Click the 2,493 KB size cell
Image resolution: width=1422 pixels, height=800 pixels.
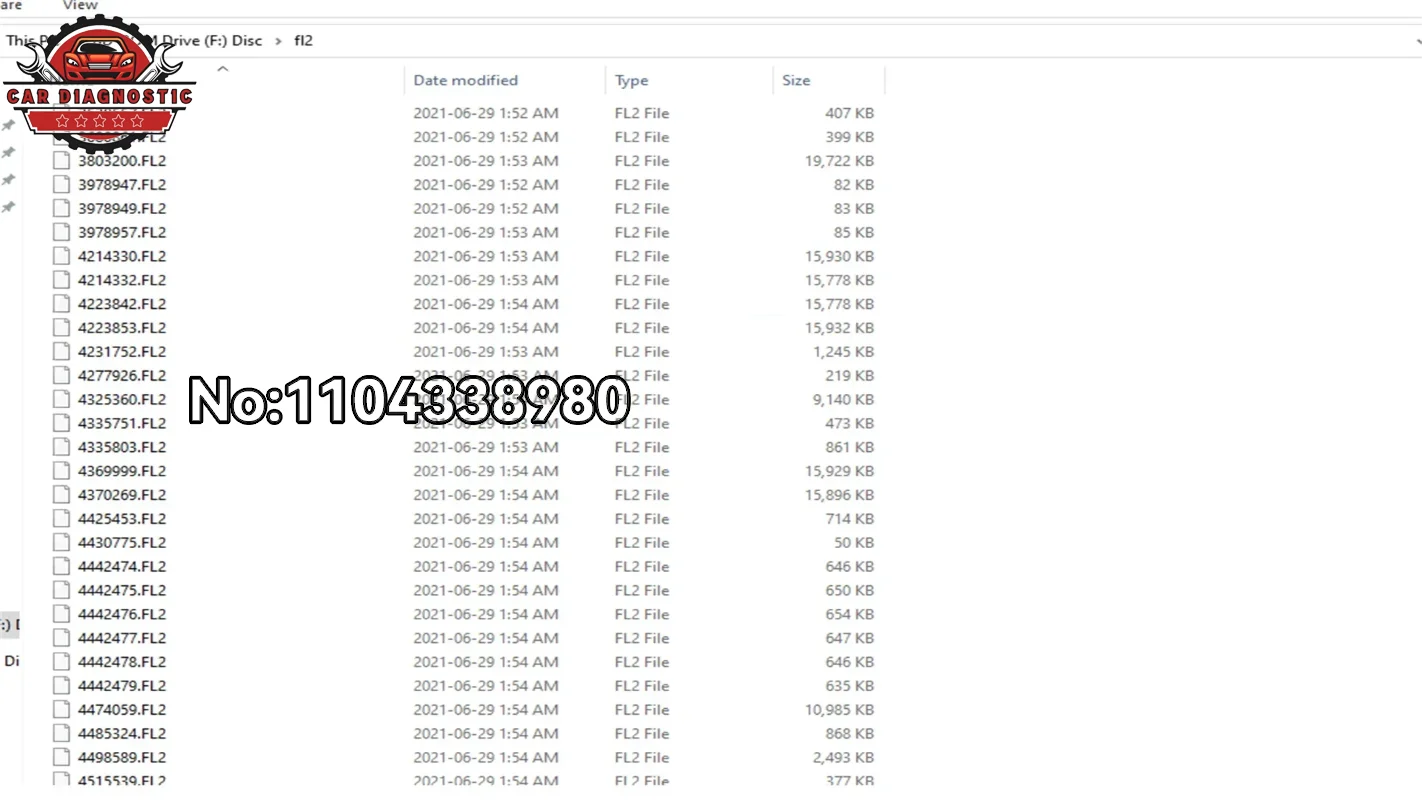[x=843, y=758]
